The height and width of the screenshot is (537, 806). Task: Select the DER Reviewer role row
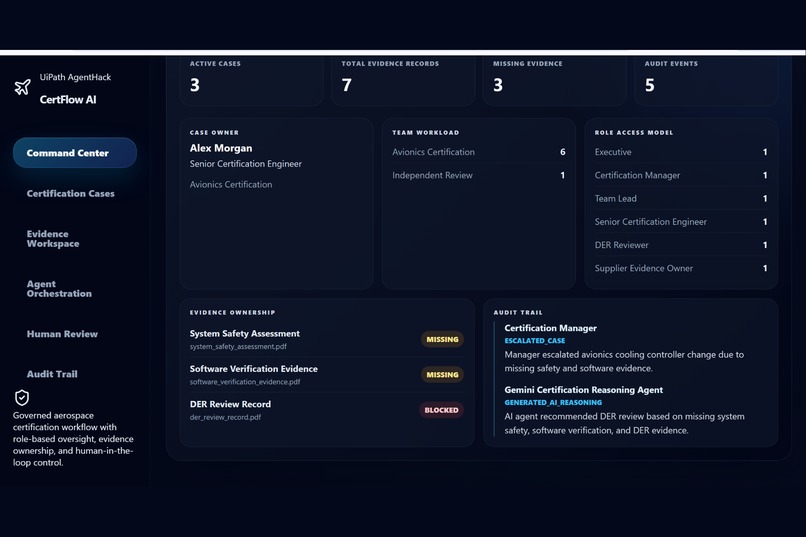pyautogui.click(x=681, y=245)
